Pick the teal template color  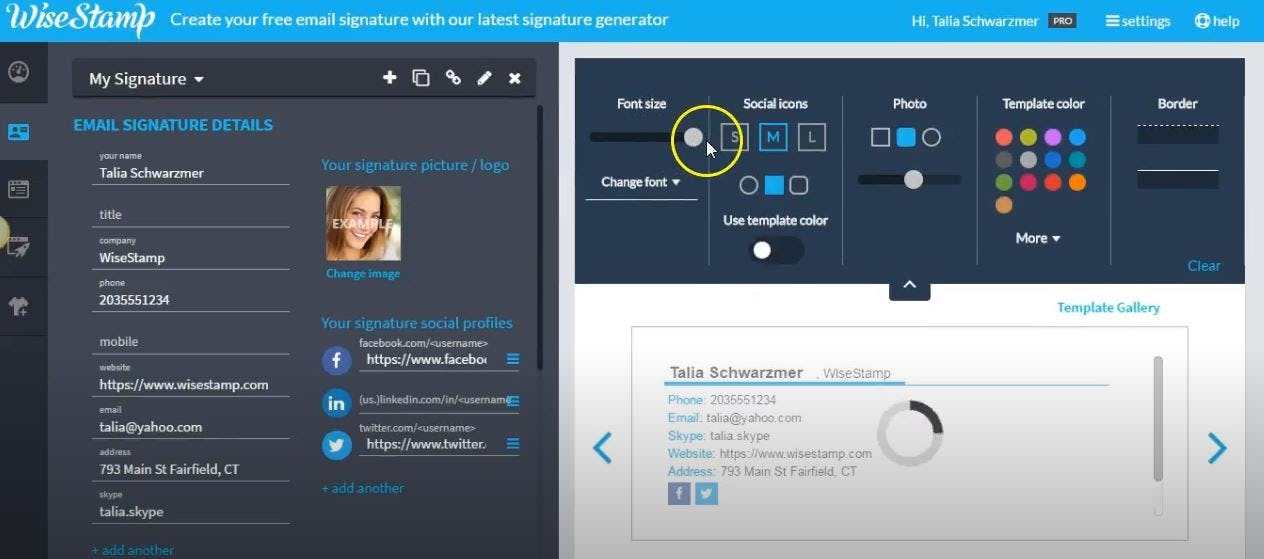[x=1077, y=159]
